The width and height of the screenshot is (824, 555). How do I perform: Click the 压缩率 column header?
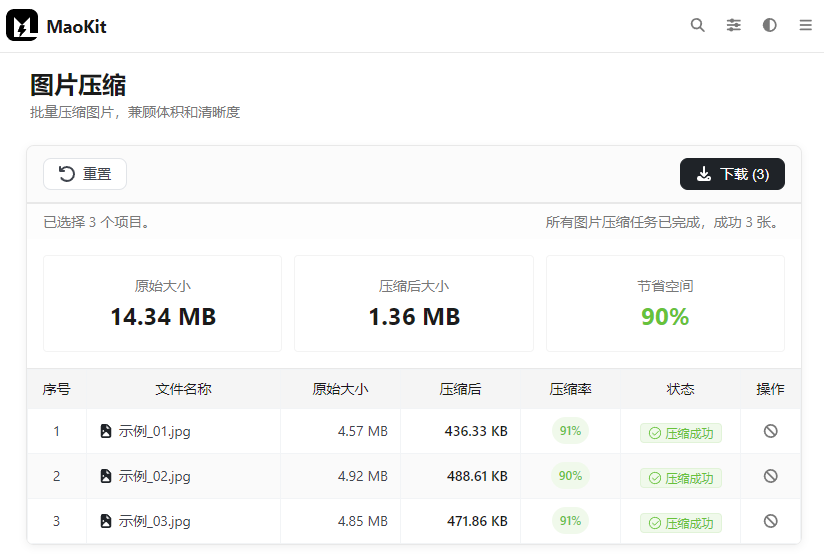pos(570,389)
